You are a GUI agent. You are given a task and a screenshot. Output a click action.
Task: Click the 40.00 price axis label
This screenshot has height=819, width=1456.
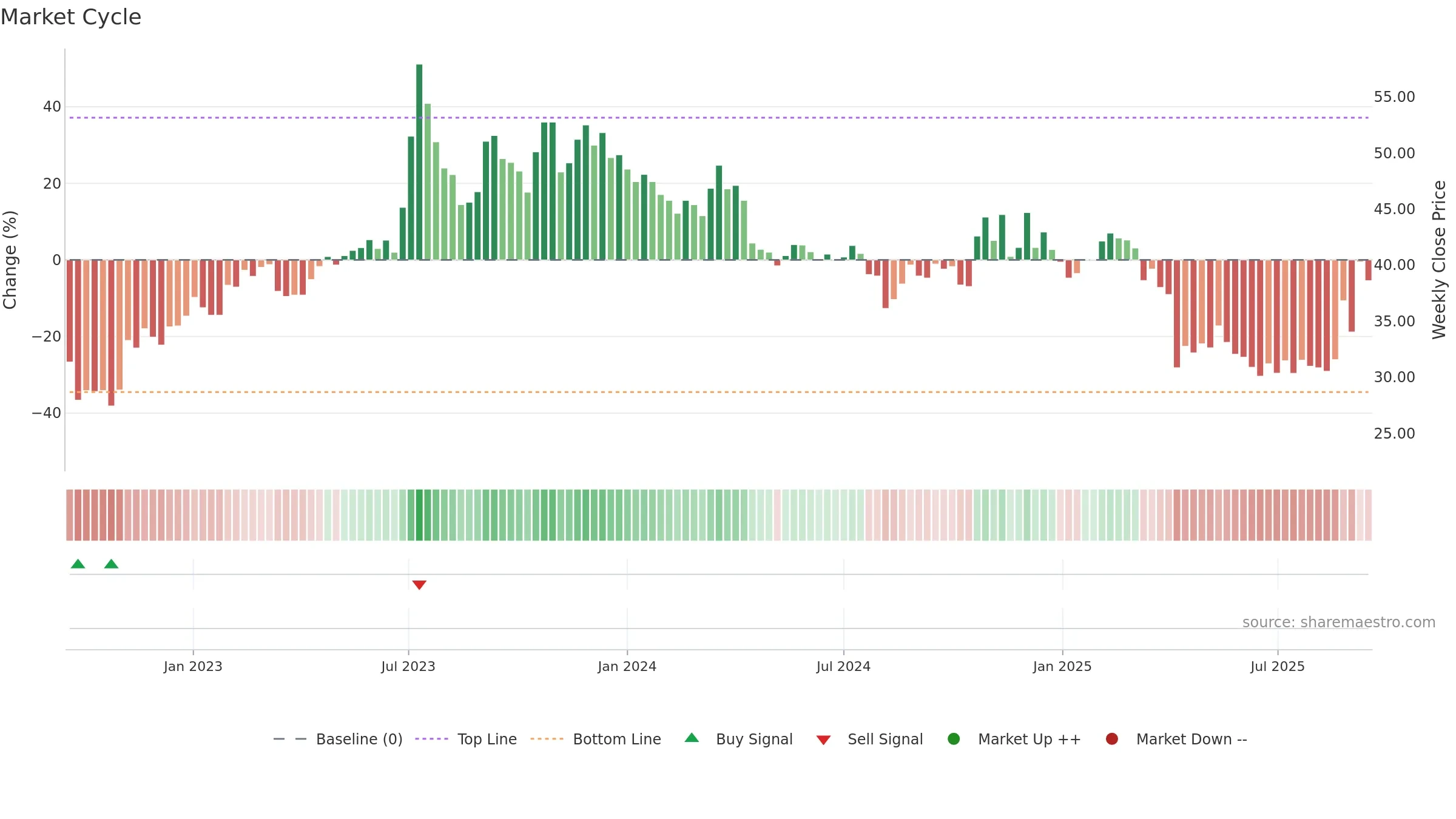coord(1395,265)
